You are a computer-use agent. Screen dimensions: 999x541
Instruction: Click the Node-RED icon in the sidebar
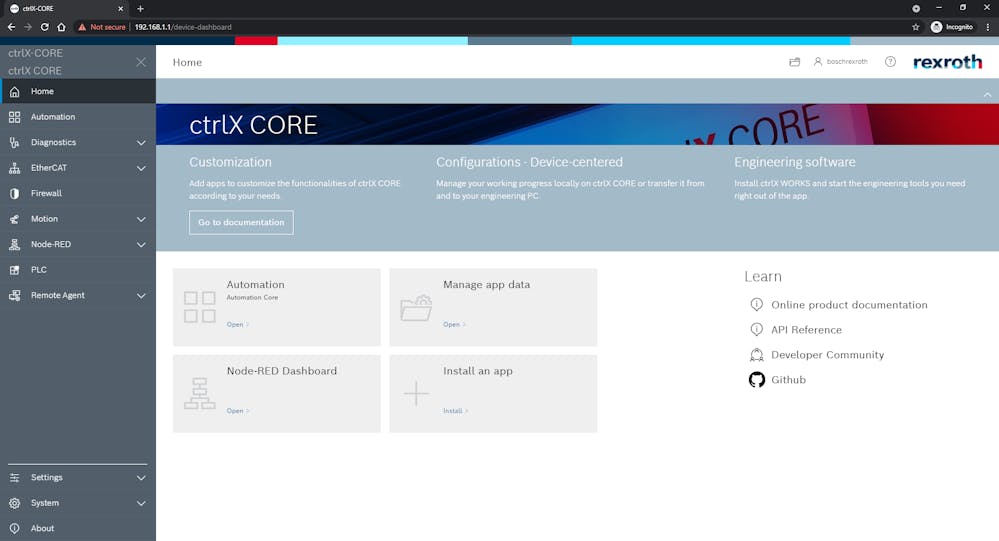point(15,245)
